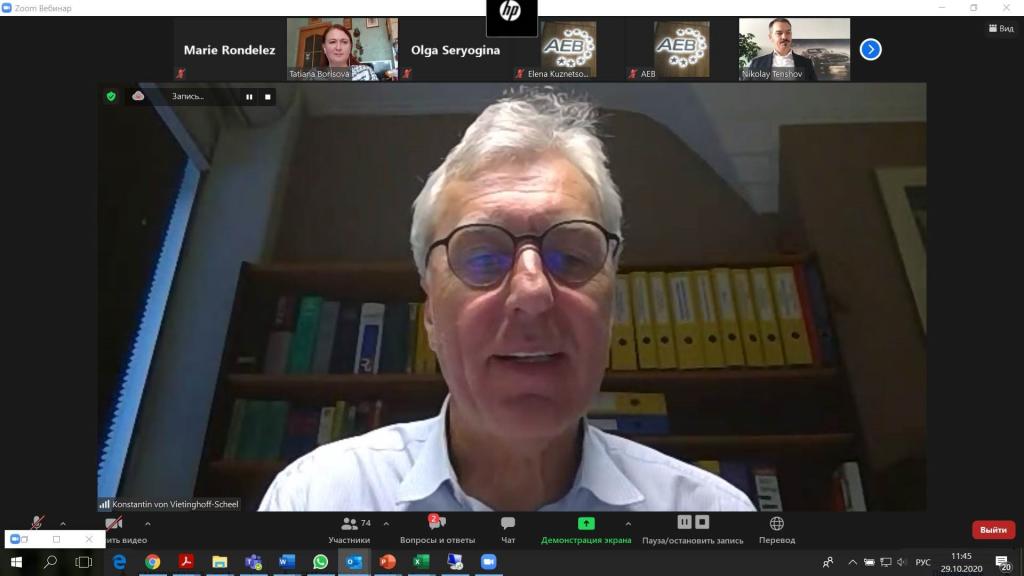Open WhatsApp from taskbar
Viewport: 1024px width, 576px height.
tap(320, 562)
